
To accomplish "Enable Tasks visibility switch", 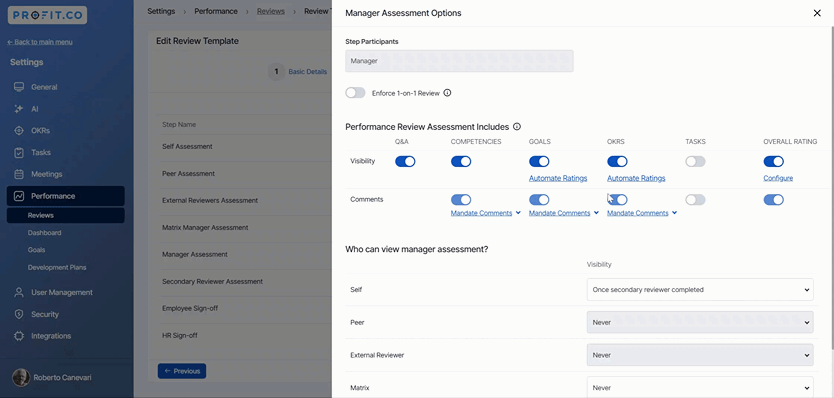I will click(695, 161).
